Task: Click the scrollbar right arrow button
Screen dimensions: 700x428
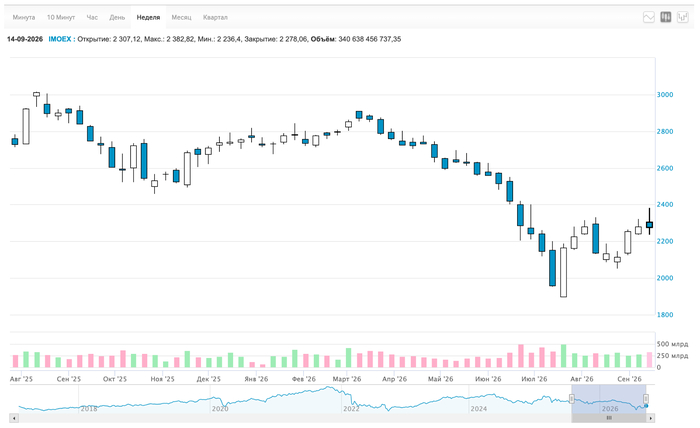Action: 650,418
